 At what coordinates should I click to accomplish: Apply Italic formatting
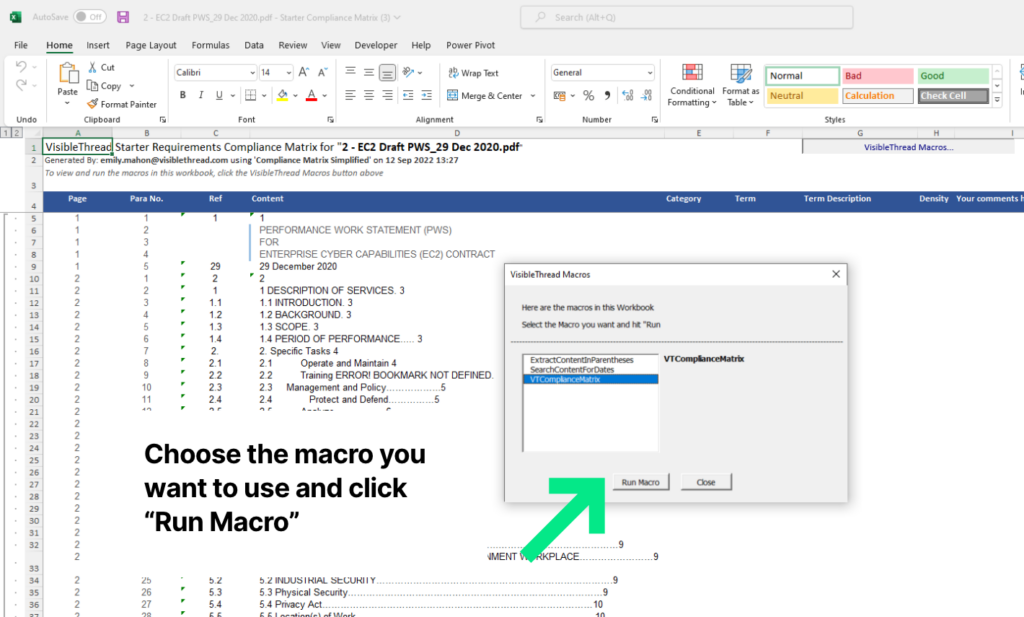201,95
